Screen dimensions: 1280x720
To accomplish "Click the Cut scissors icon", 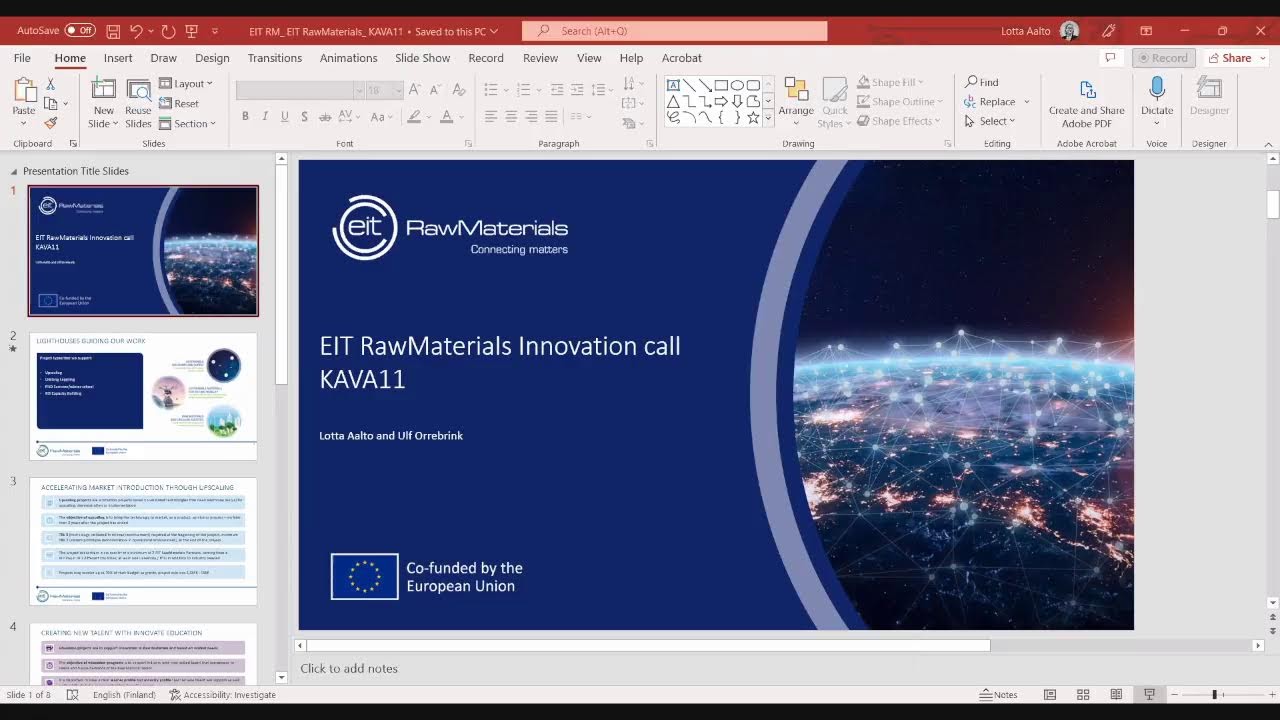I will [x=51, y=84].
